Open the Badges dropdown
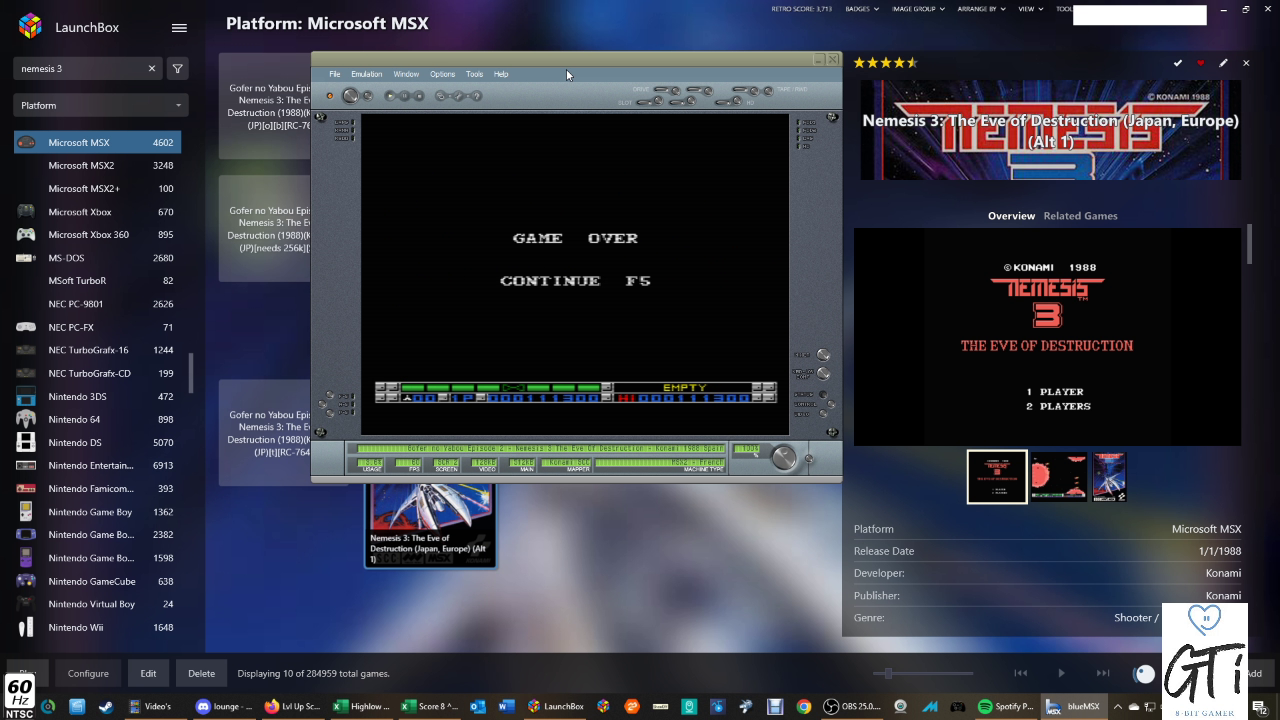 862,9
